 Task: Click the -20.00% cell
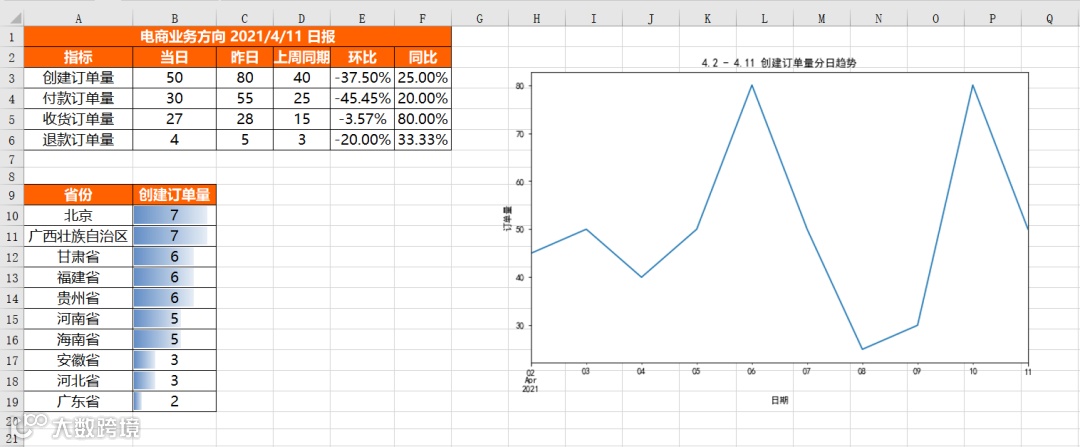click(362, 140)
